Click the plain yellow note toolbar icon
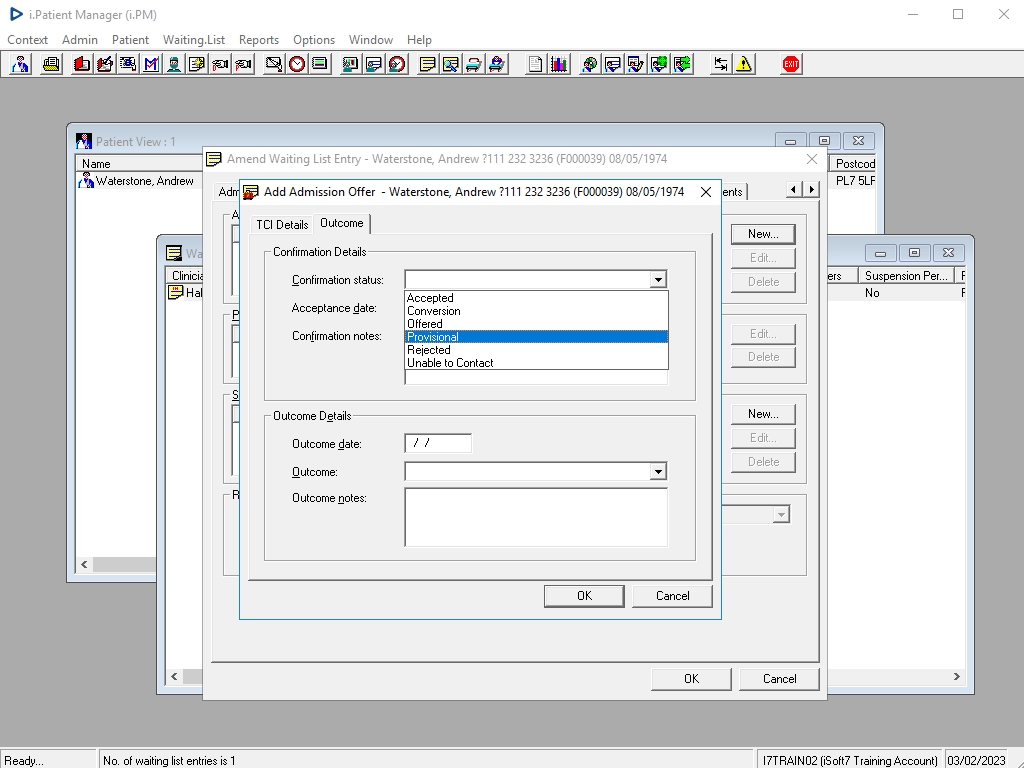The height and width of the screenshot is (768, 1024). pos(427,64)
